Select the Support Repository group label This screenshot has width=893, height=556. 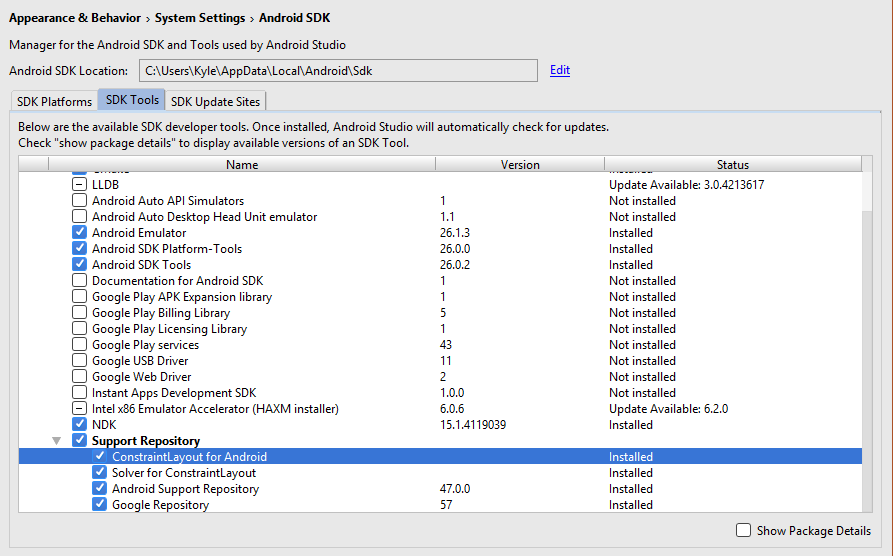(146, 441)
